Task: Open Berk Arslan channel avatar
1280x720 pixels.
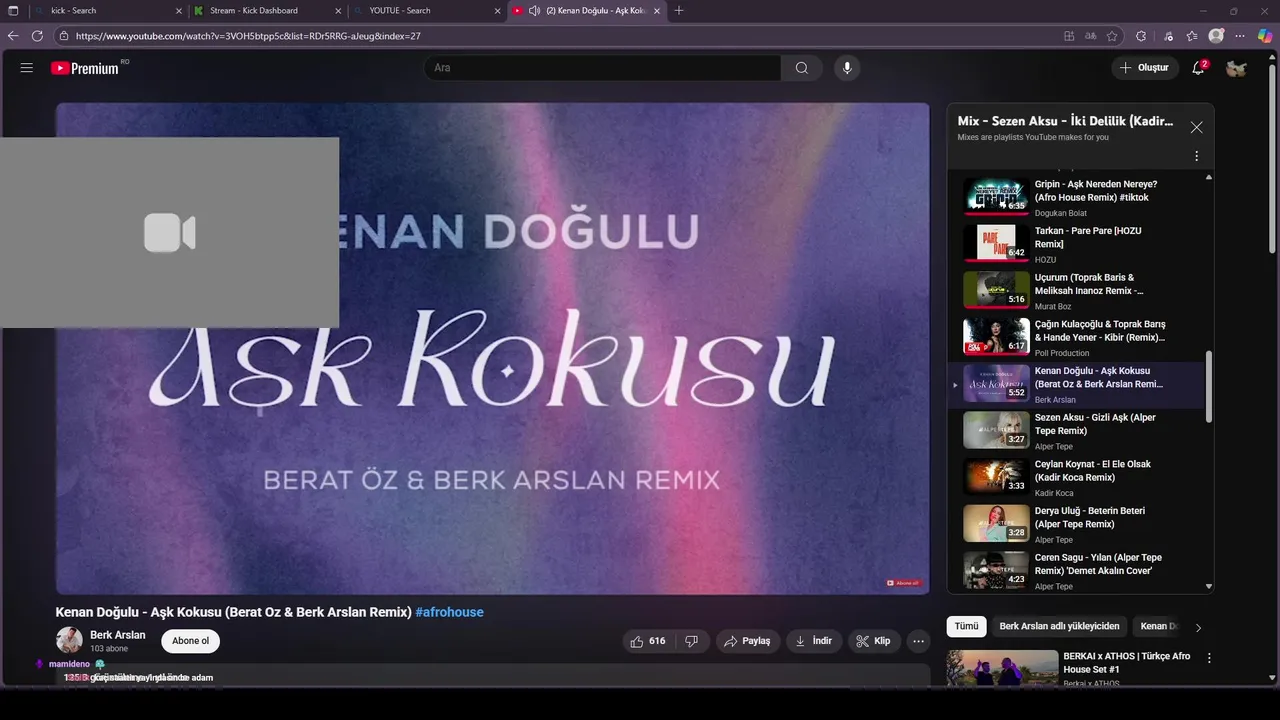Action: [69, 640]
